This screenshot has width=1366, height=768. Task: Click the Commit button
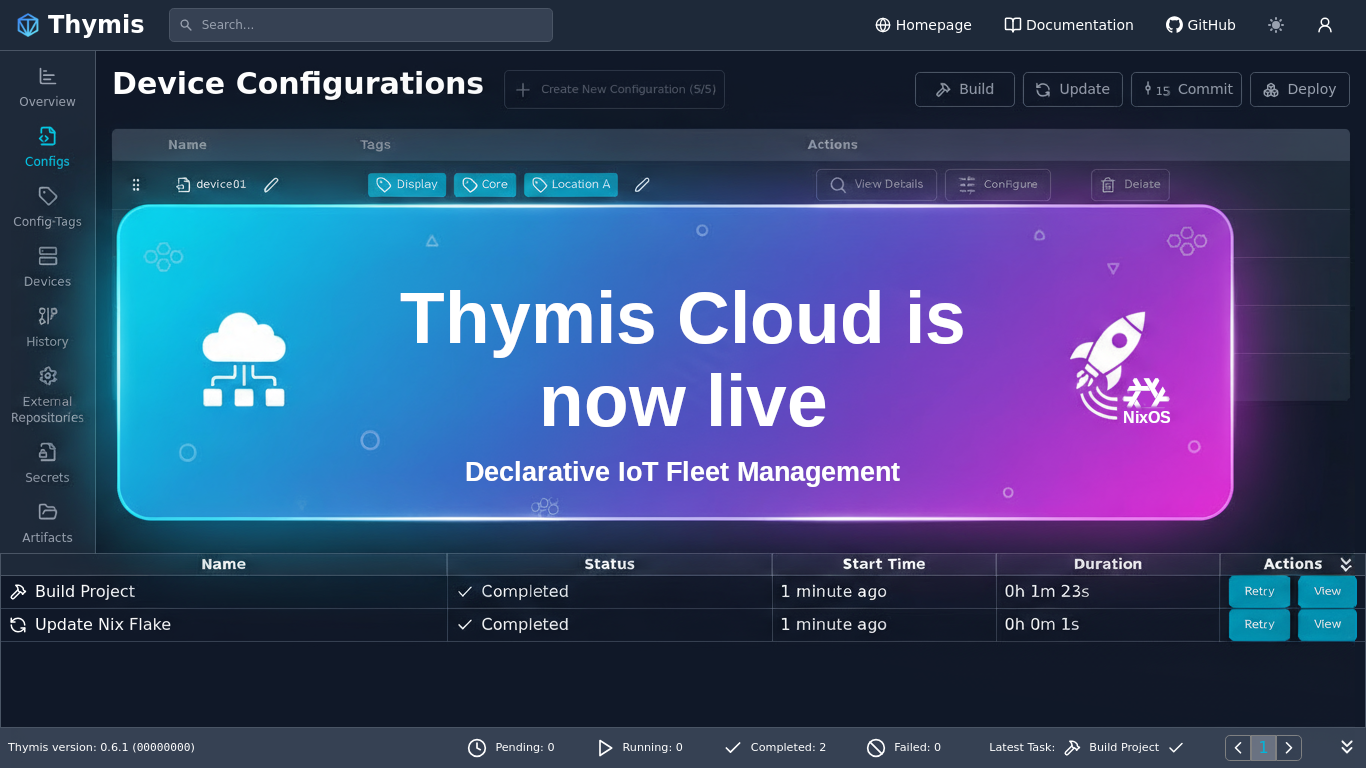[x=1187, y=89]
